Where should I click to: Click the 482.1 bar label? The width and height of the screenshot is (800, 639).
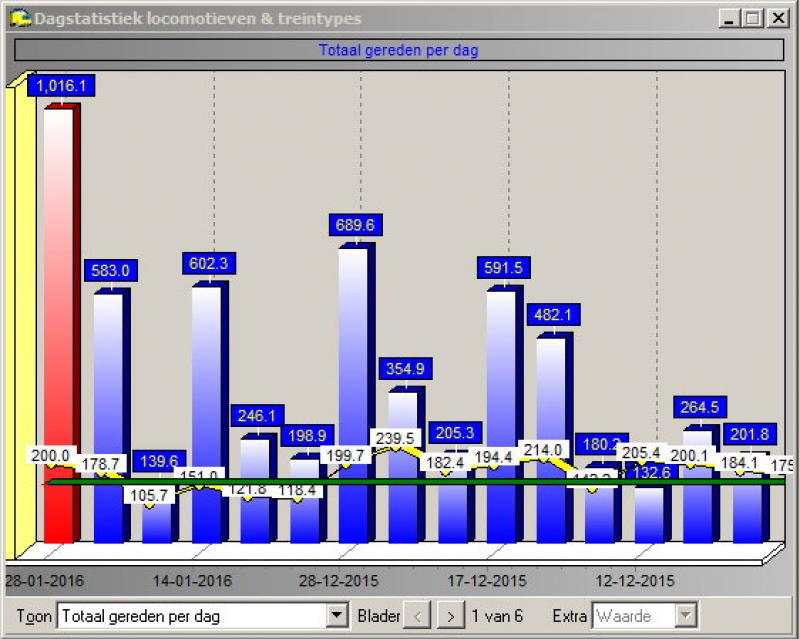pyautogui.click(x=553, y=314)
